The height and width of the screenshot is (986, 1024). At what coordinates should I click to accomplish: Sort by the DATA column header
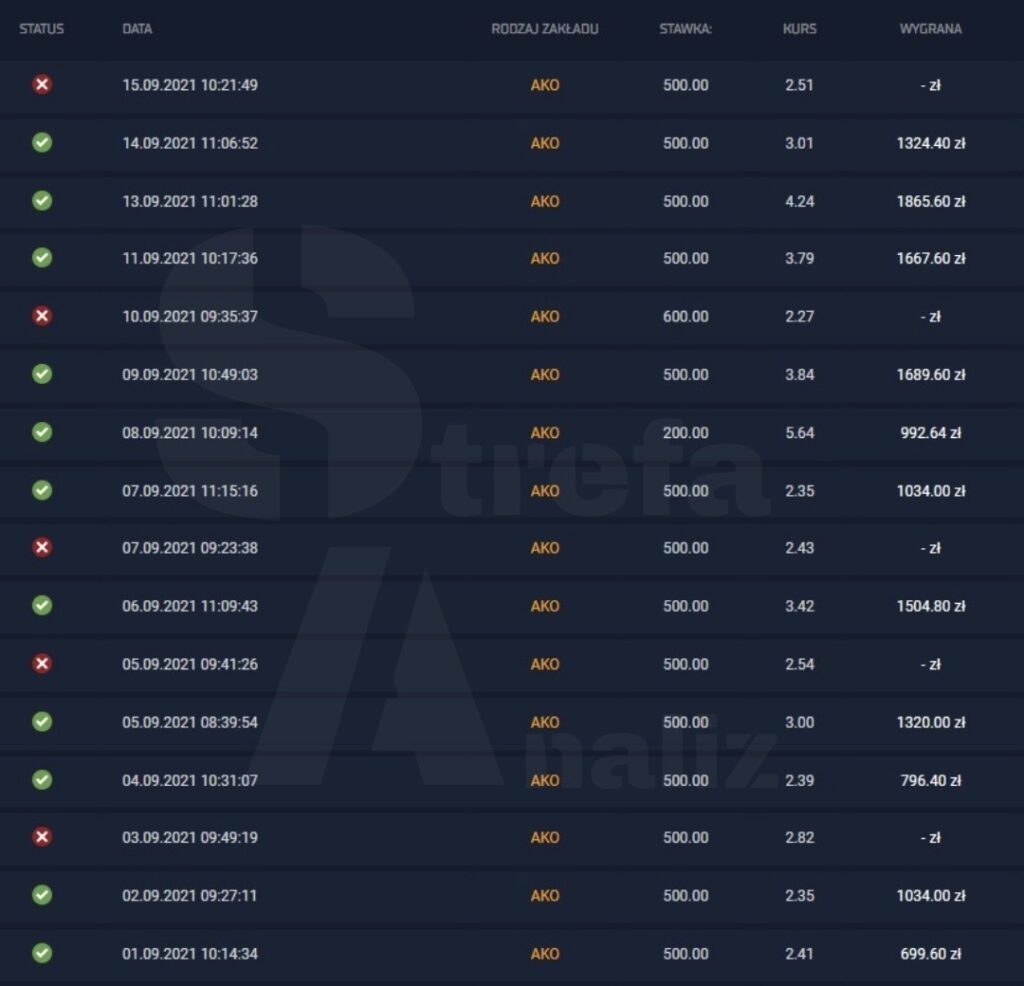click(137, 29)
